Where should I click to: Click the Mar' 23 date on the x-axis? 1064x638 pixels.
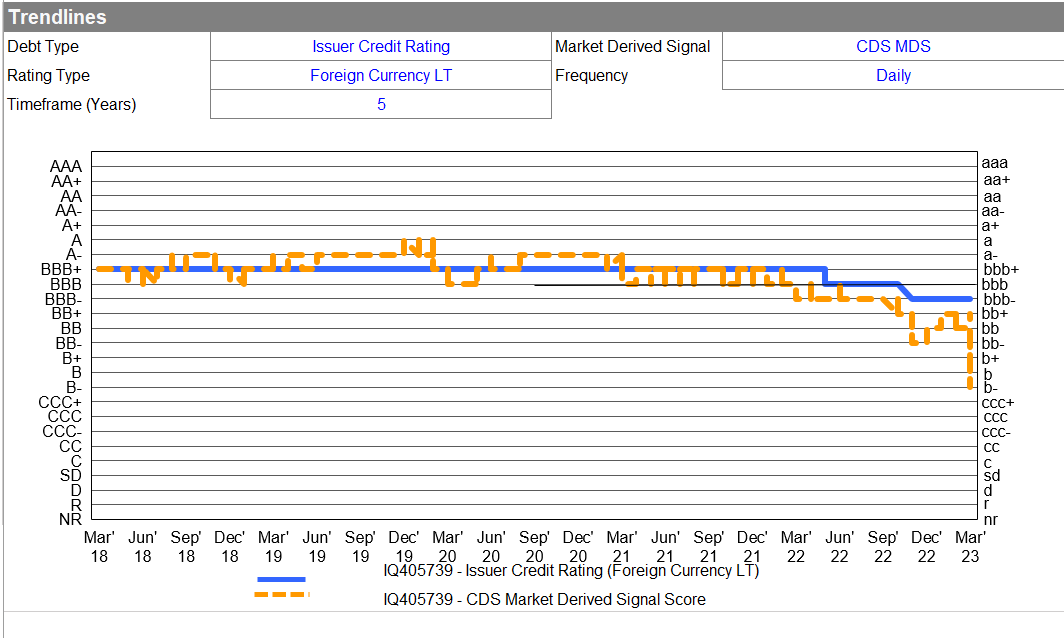[970, 546]
